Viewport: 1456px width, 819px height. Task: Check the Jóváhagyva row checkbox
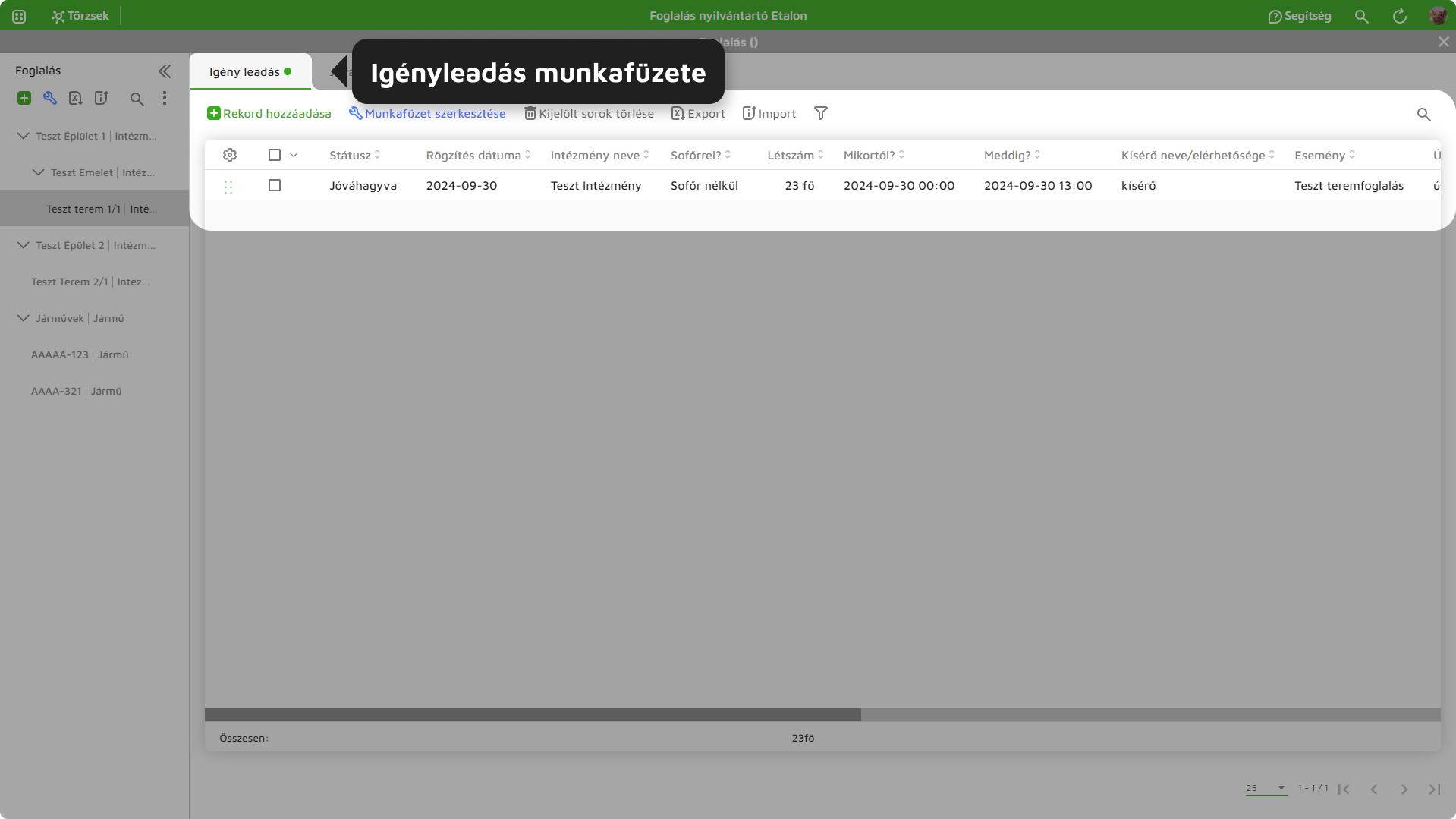275,185
